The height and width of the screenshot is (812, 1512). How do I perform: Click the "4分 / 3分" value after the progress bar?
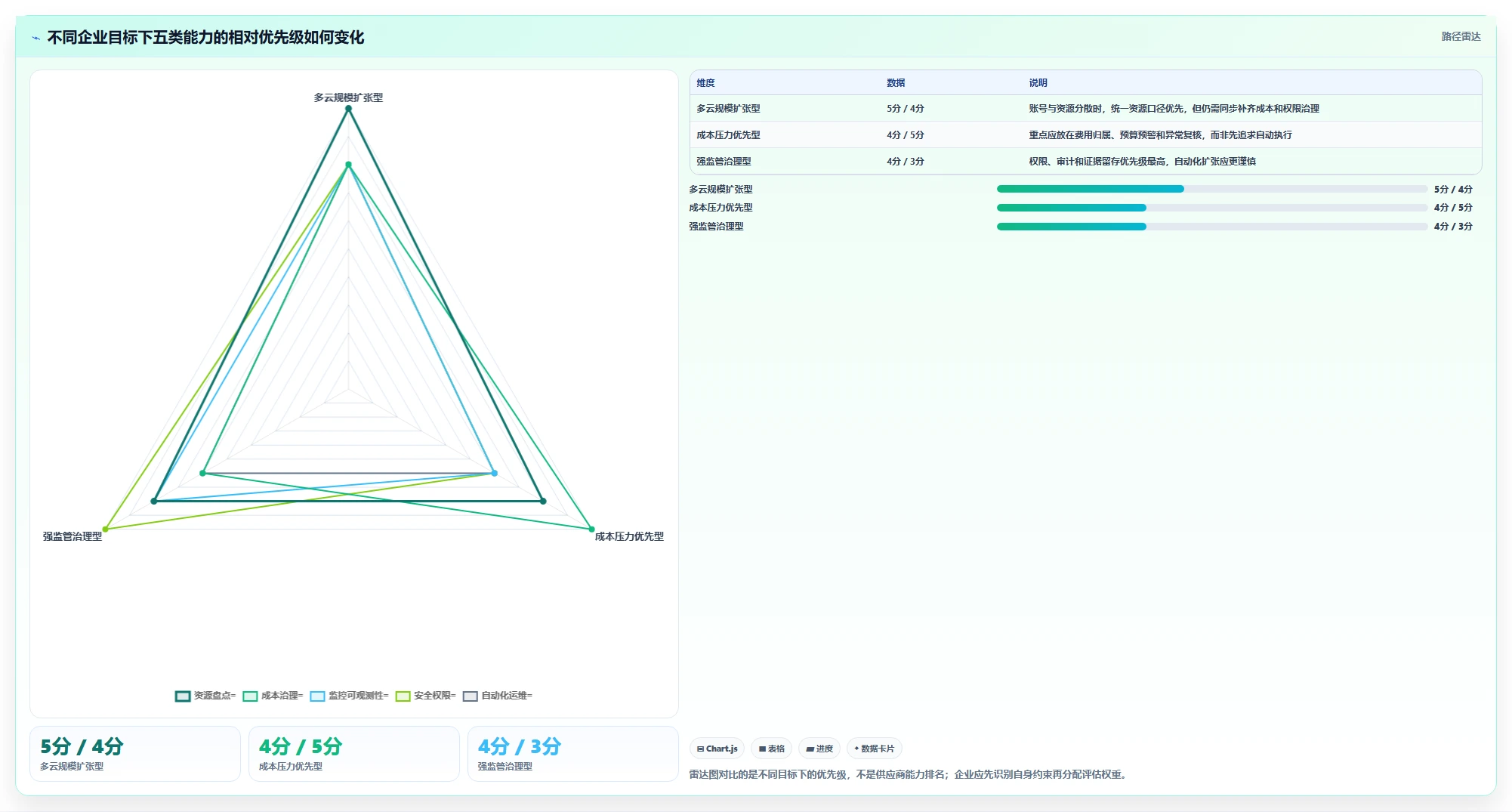[1453, 227]
